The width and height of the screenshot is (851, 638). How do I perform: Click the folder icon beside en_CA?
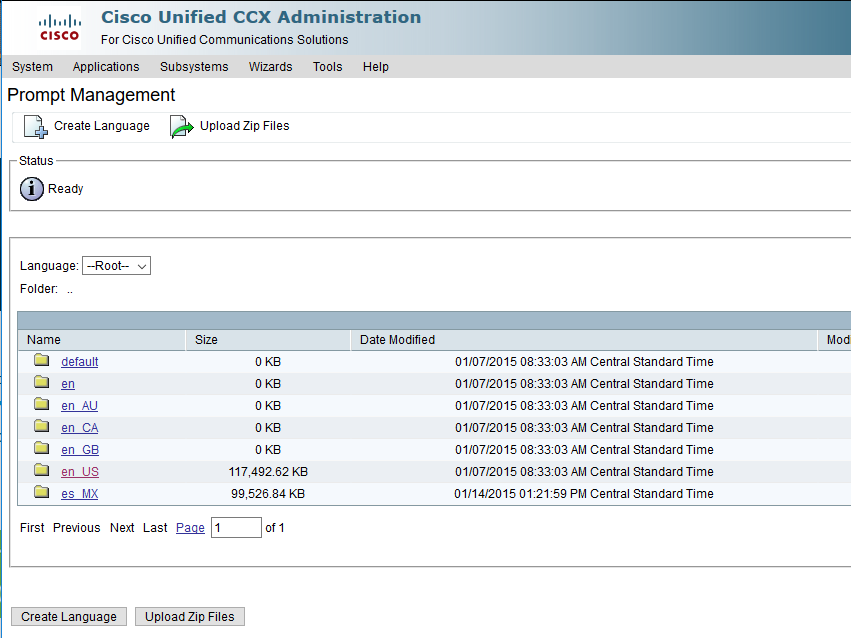pyautogui.click(x=42, y=426)
